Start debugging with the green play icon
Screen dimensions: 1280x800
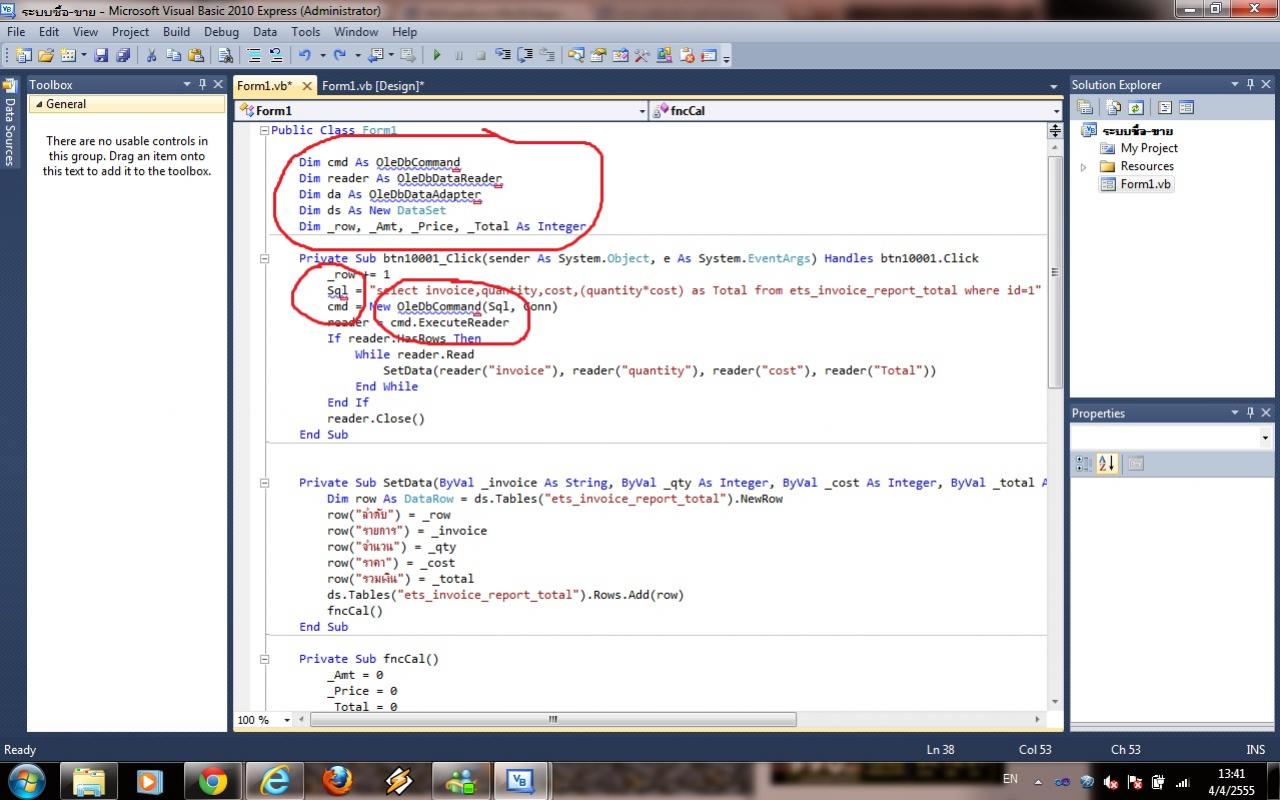click(x=437, y=56)
